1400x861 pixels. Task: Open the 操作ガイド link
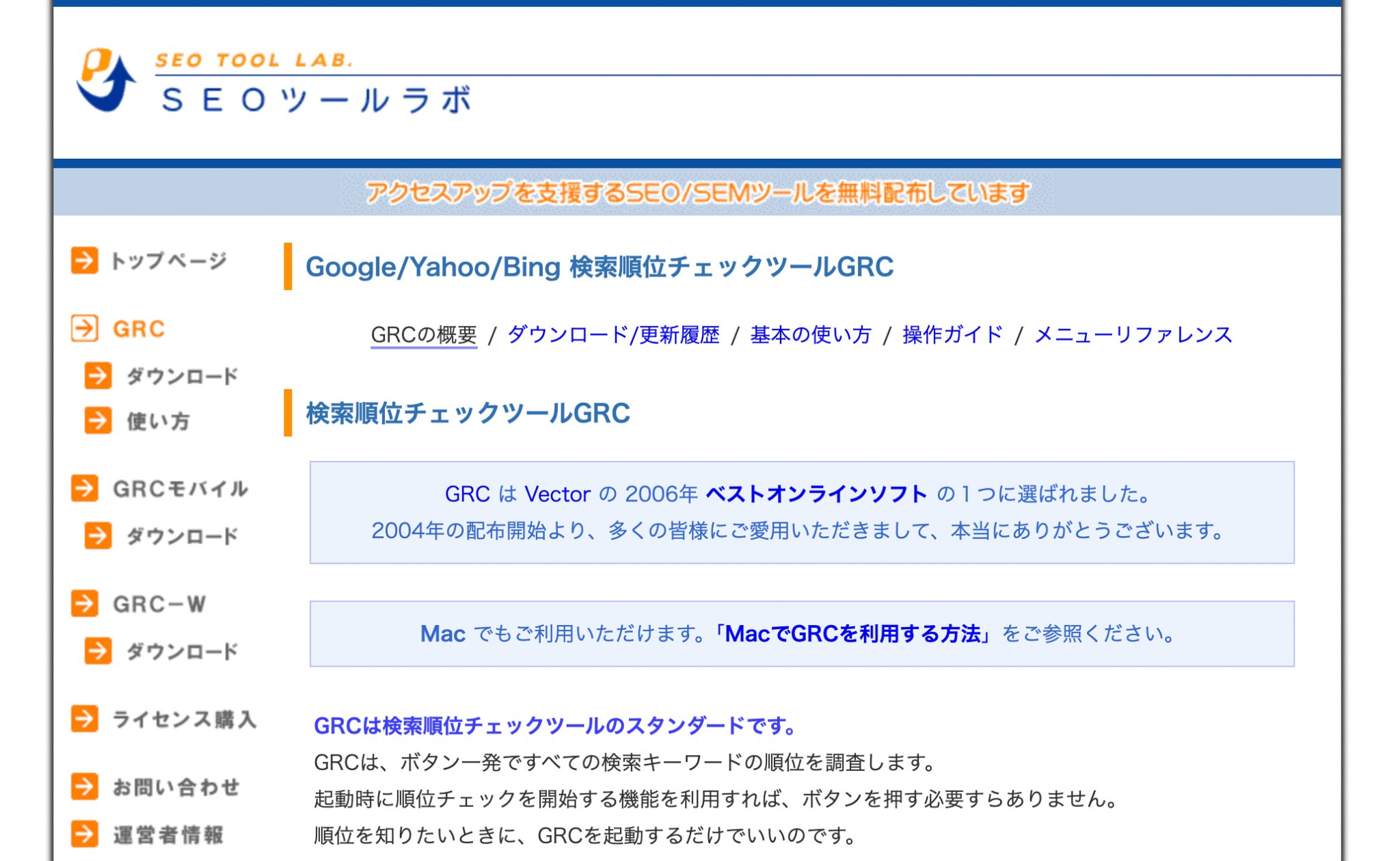(x=952, y=334)
